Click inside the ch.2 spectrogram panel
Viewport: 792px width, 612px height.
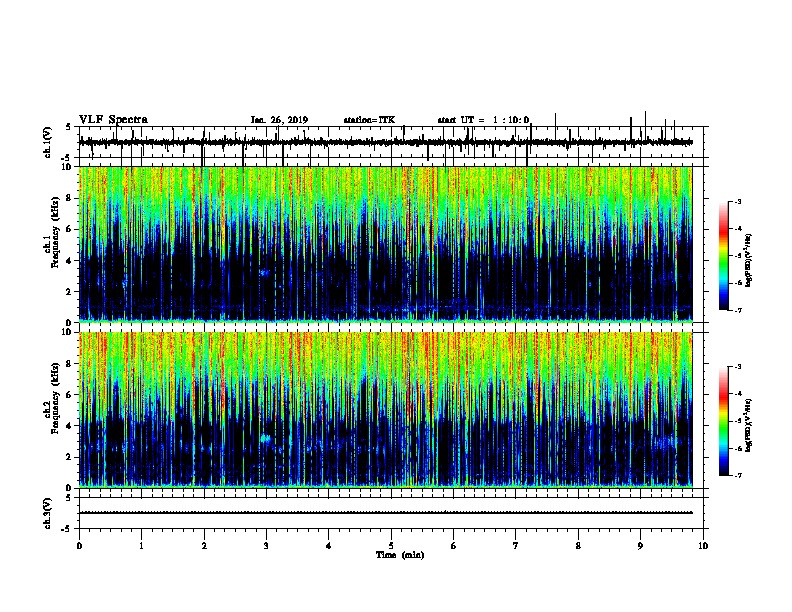pyautogui.click(x=385, y=410)
